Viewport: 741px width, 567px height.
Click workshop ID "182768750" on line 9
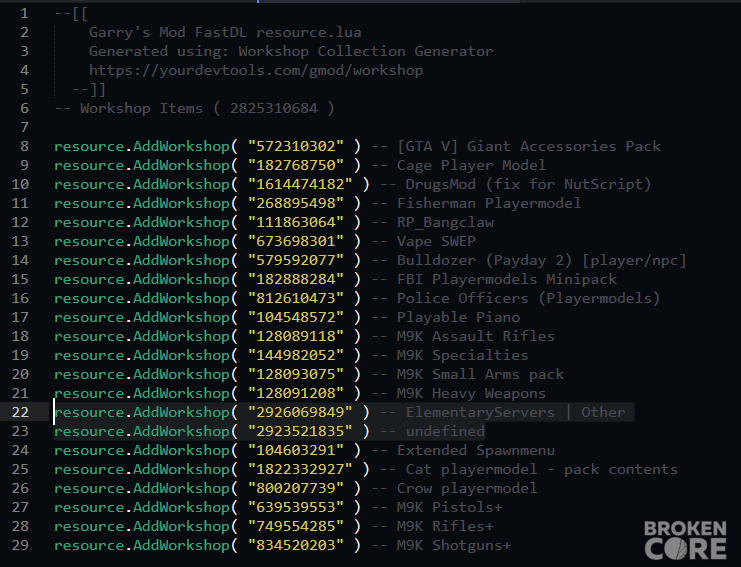coord(296,165)
